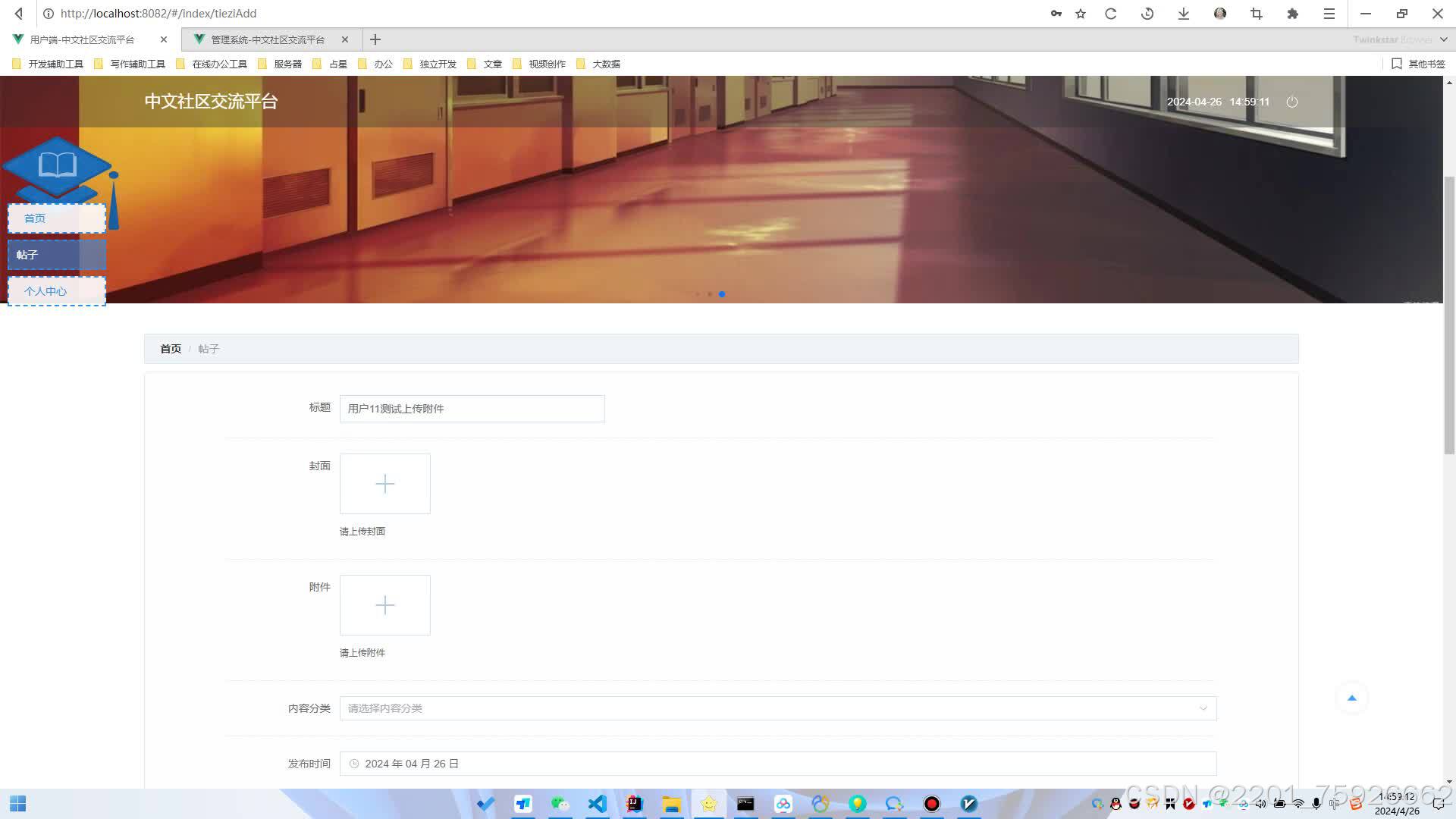Expand the 内容分类 dropdown
The height and width of the screenshot is (819, 1456).
[x=777, y=708]
